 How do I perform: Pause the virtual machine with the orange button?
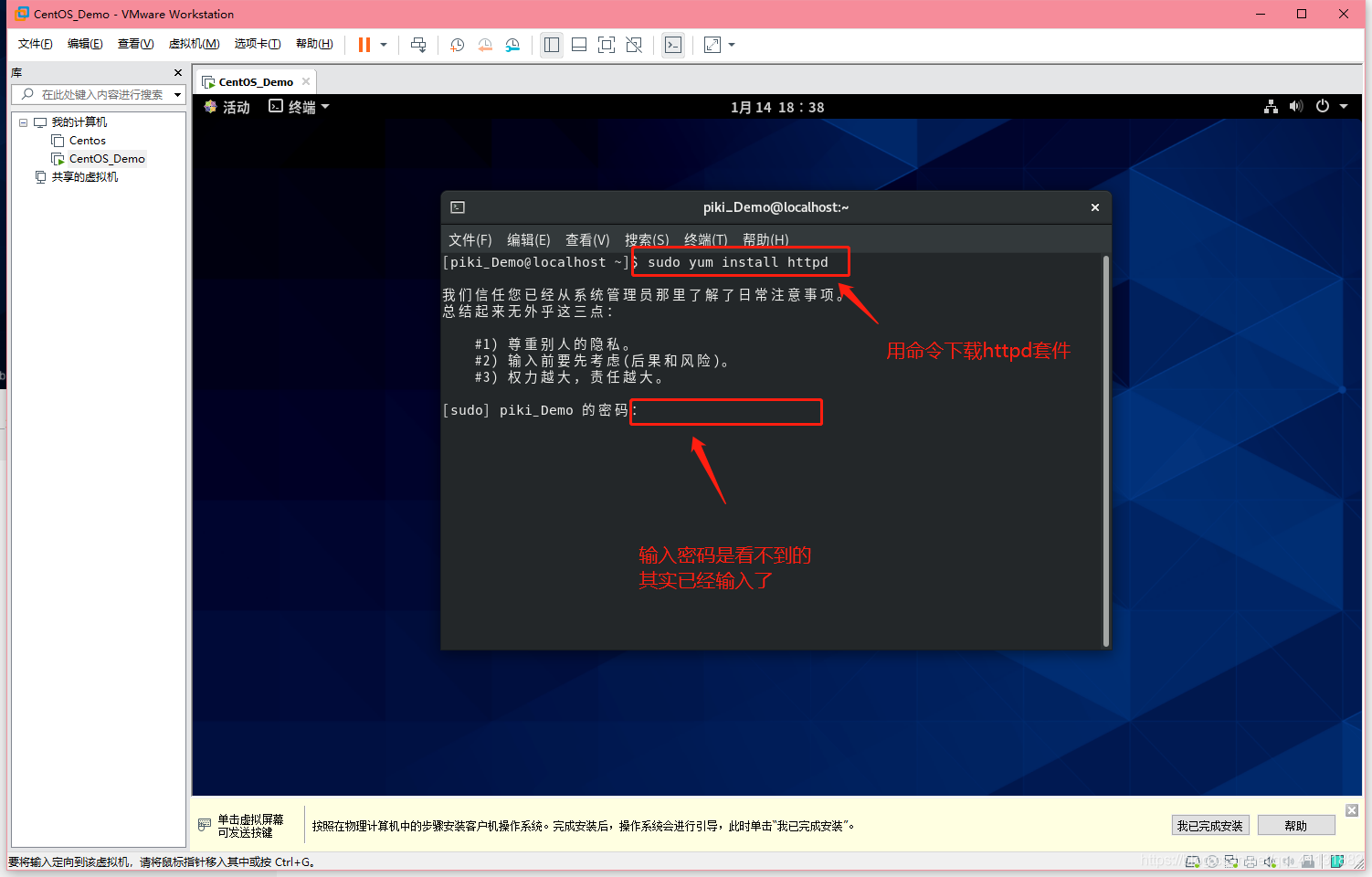pyautogui.click(x=364, y=45)
